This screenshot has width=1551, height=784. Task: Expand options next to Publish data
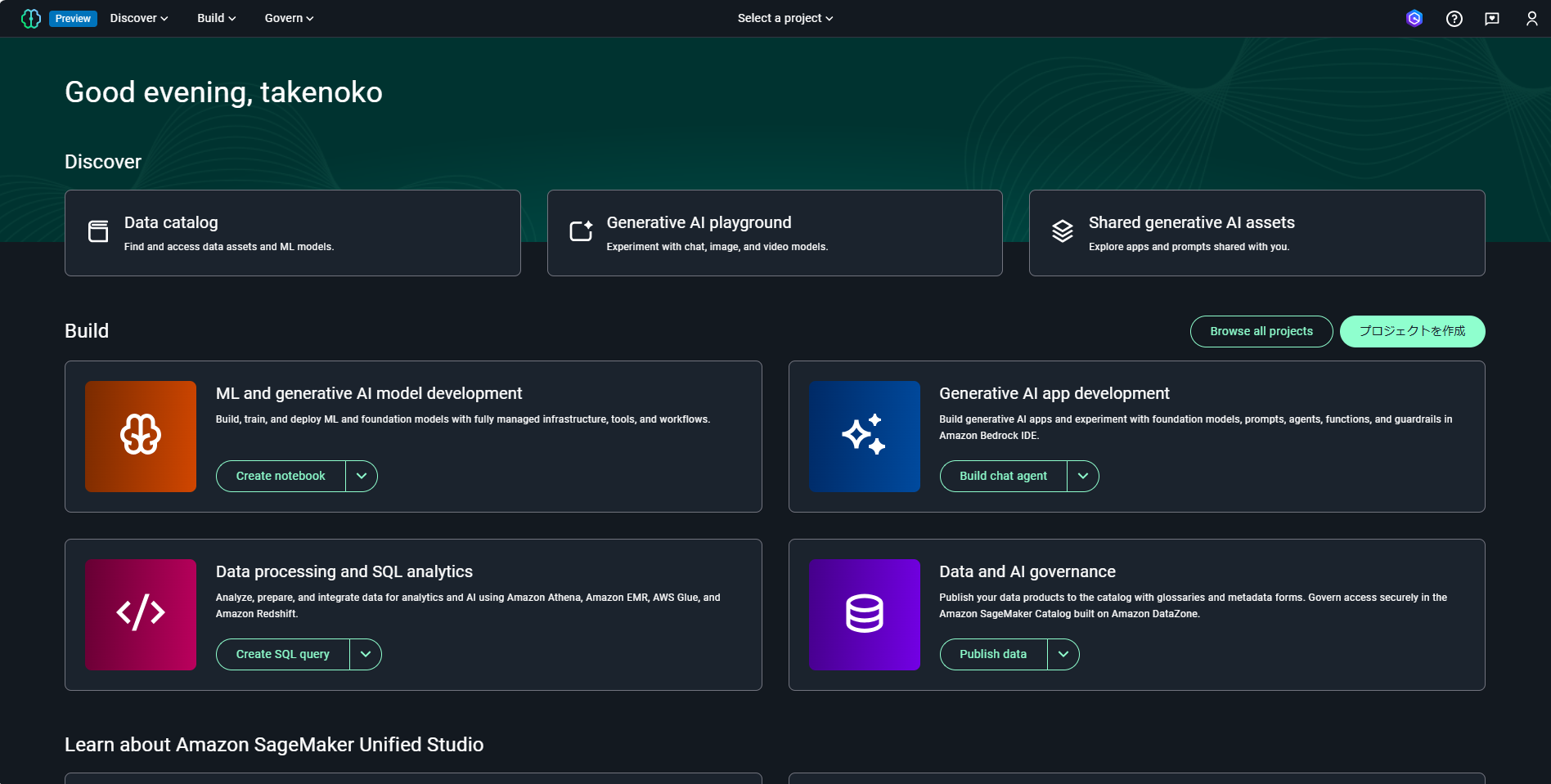click(1063, 654)
